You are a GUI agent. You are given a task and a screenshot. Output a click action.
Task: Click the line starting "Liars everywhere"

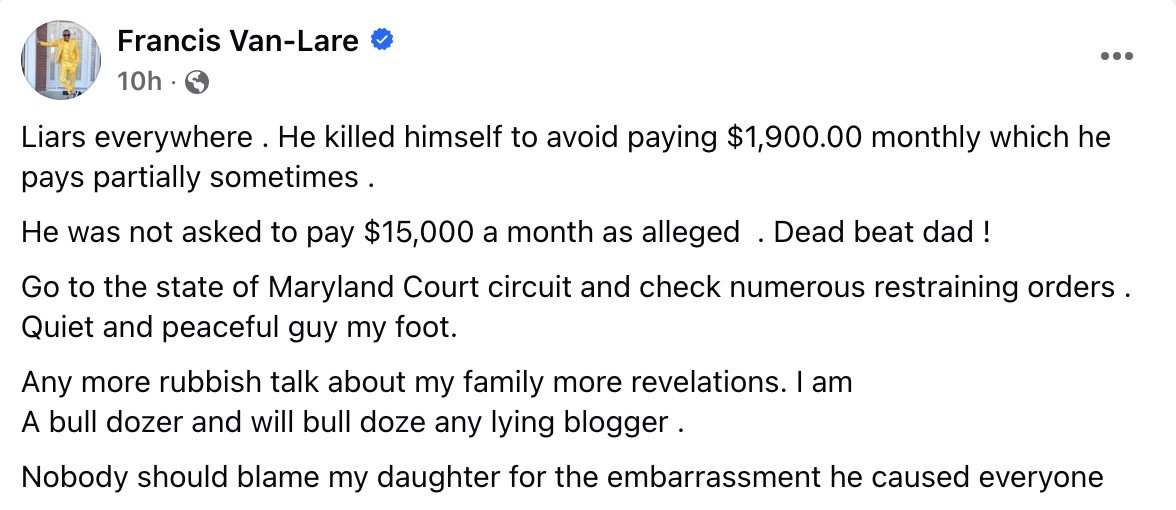pos(565,137)
